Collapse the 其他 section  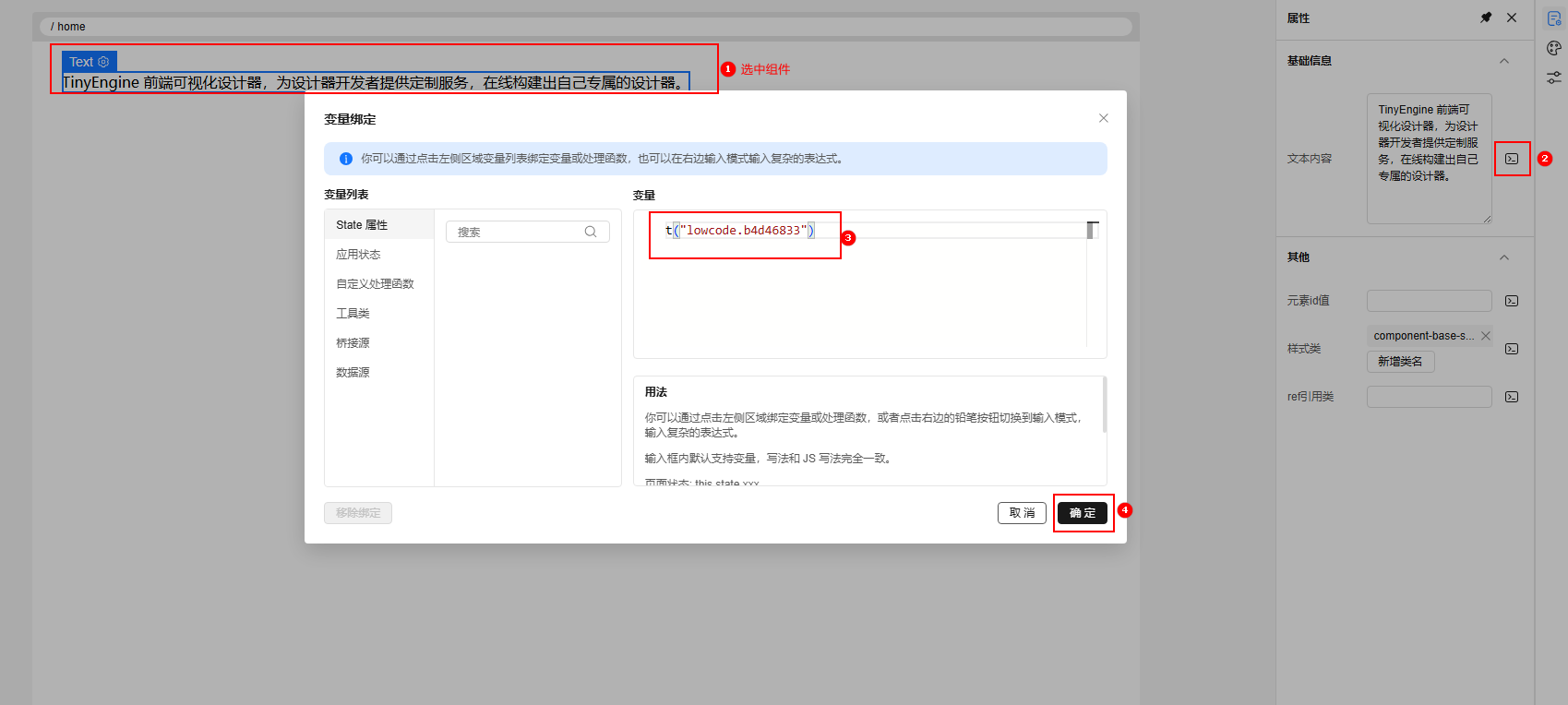[1504, 257]
